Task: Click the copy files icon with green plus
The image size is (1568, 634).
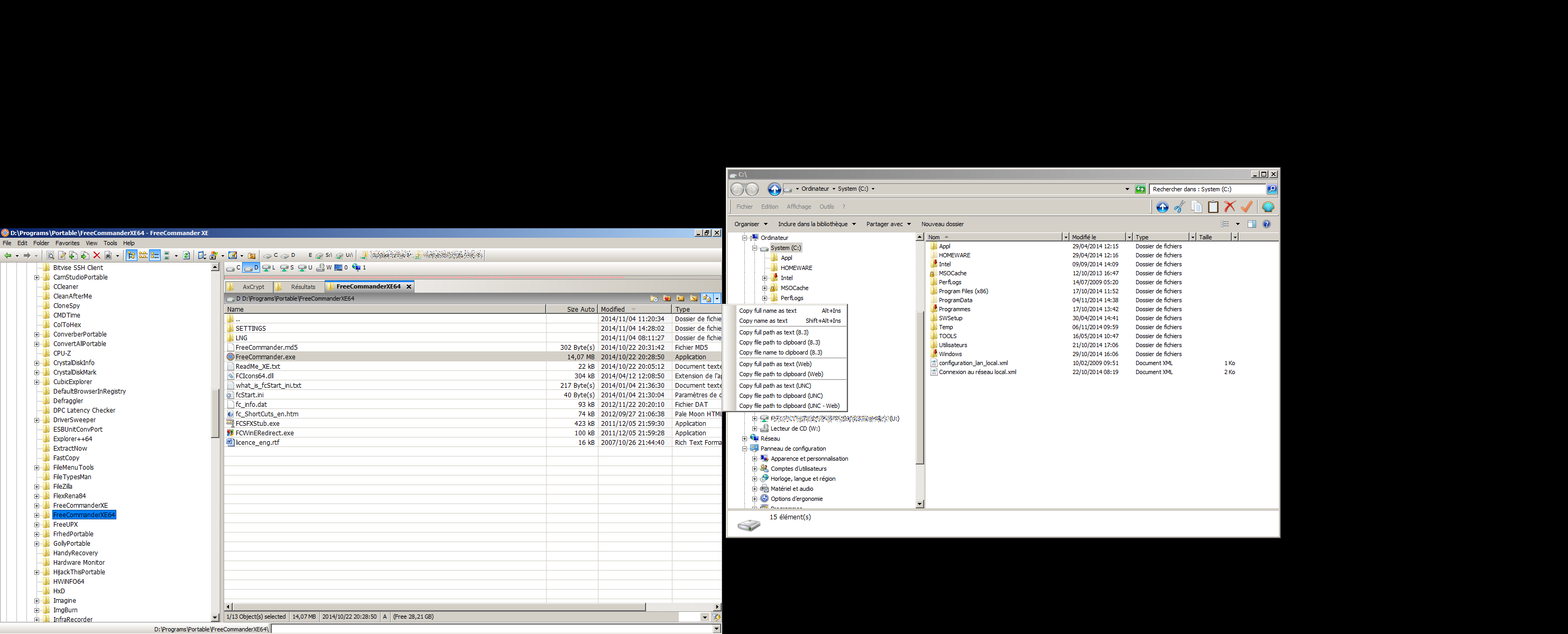Action: (73, 256)
